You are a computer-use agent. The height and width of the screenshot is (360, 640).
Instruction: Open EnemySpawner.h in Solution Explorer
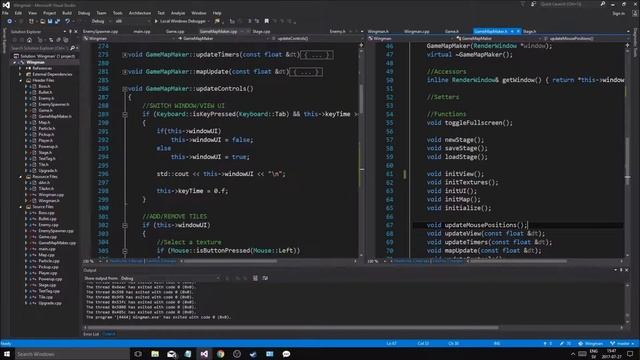tap(53, 104)
